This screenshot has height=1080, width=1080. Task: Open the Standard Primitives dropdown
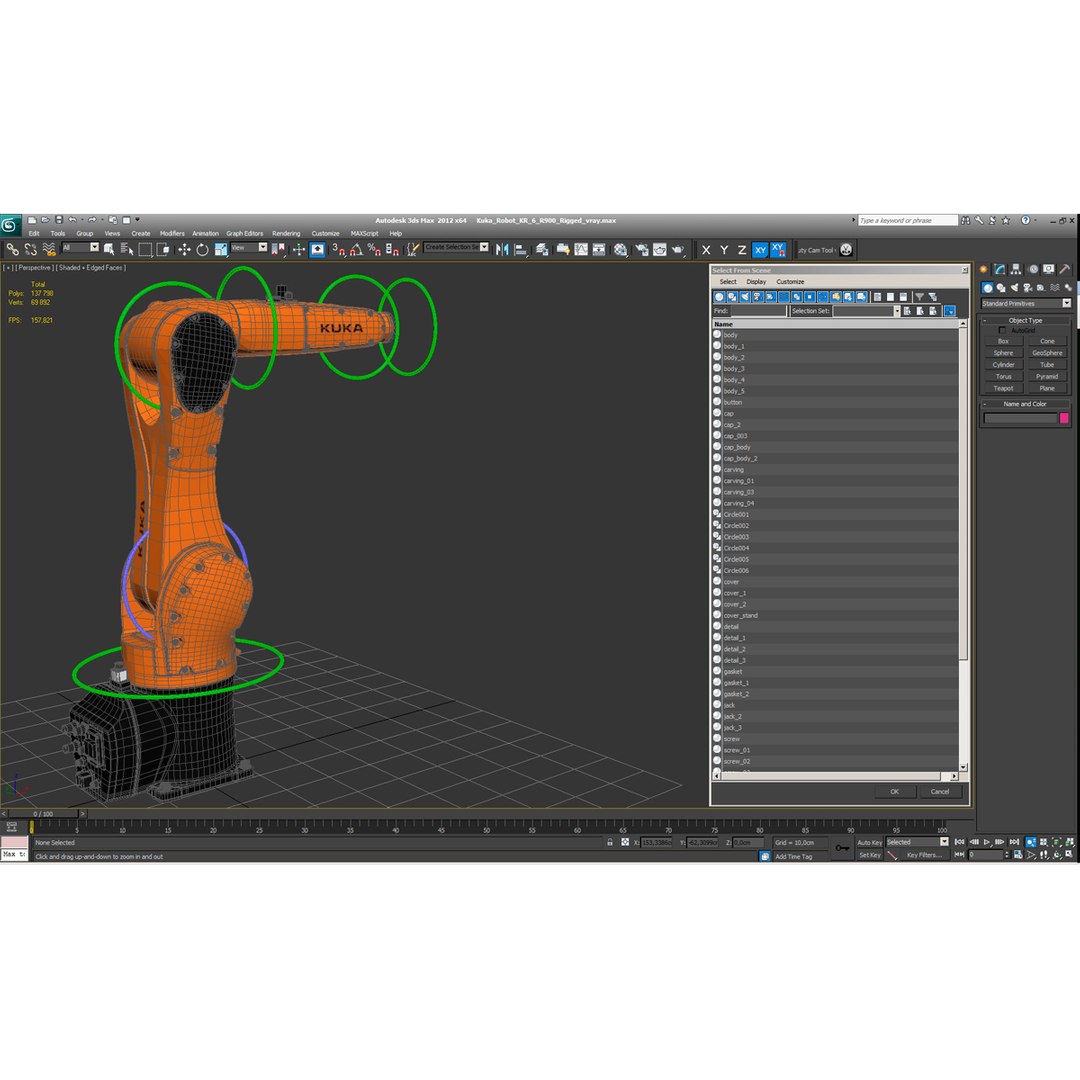pos(1026,304)
